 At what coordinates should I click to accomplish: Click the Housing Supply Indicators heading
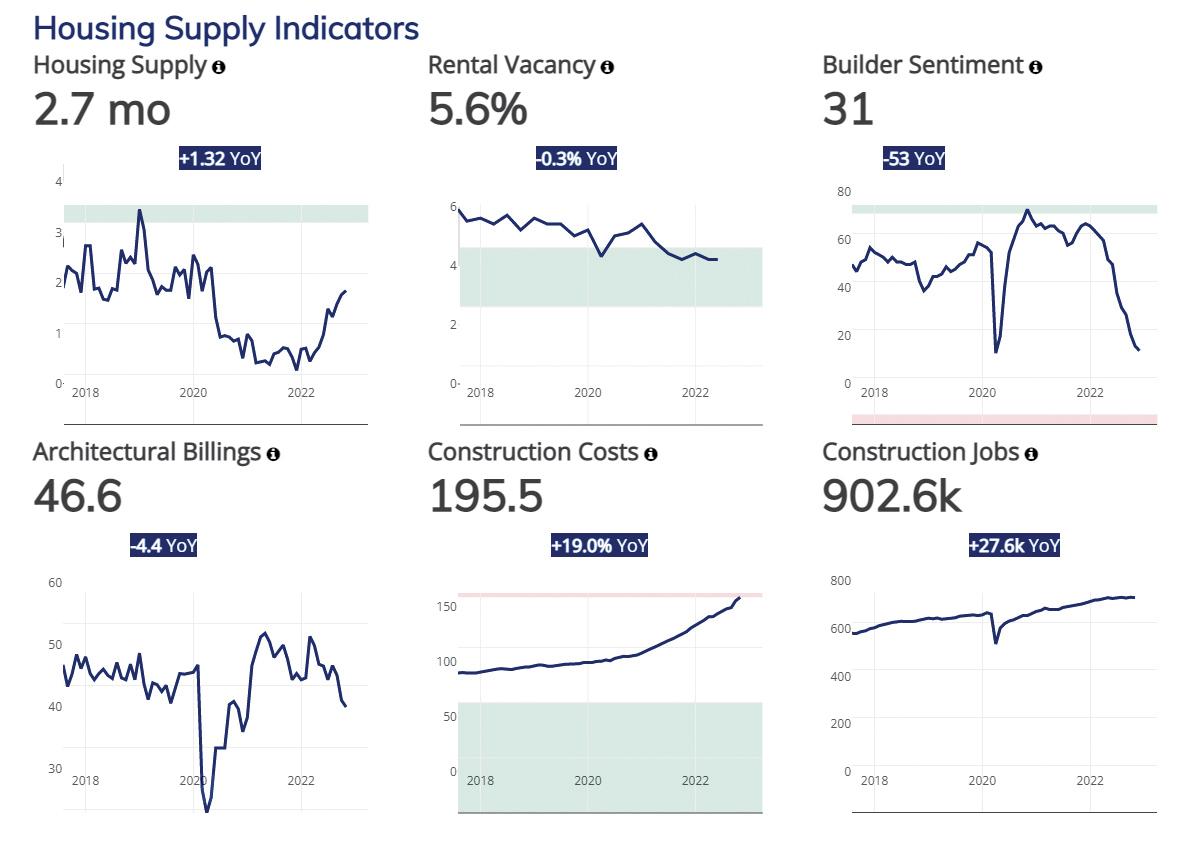click(x=226, y=27)
